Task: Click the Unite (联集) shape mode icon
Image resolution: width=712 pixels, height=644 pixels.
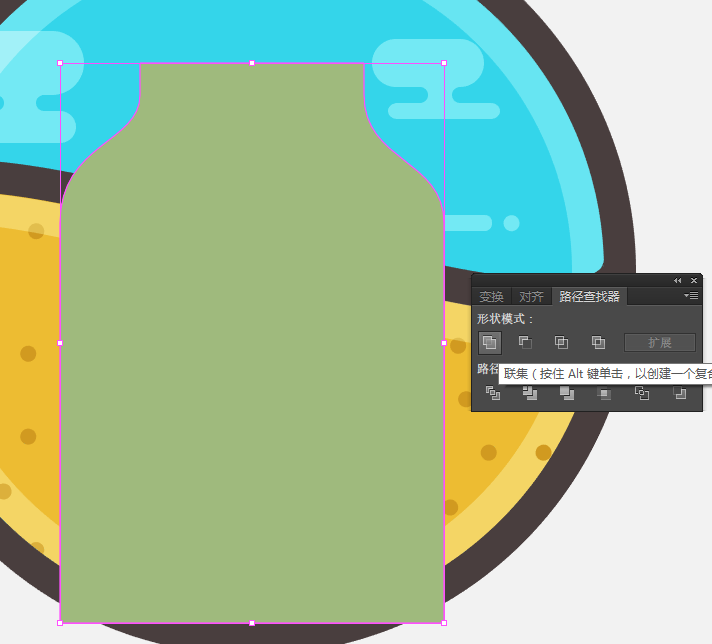Action: point(489,342)
